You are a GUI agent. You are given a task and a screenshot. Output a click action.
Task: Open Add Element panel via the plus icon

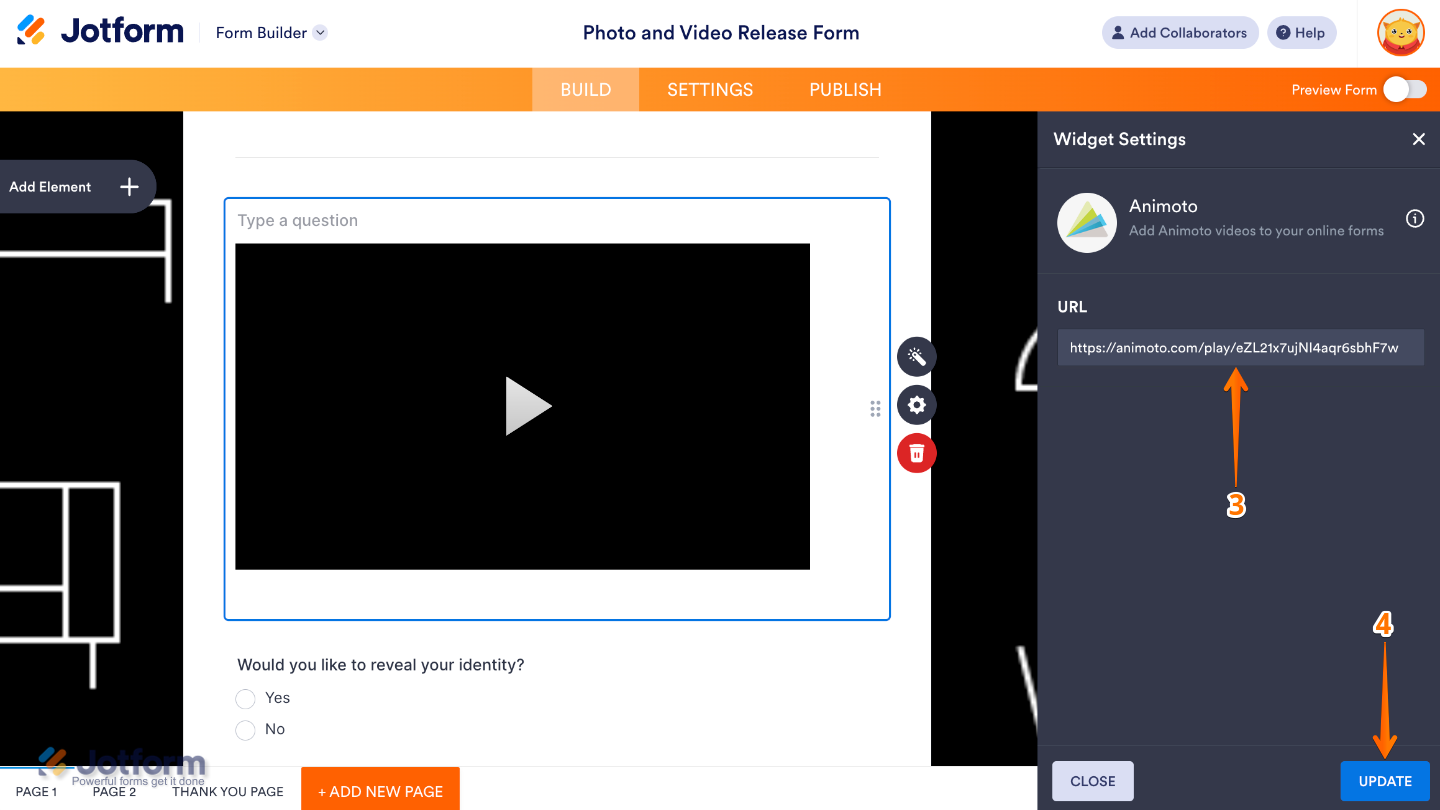[x=128, y=186]
